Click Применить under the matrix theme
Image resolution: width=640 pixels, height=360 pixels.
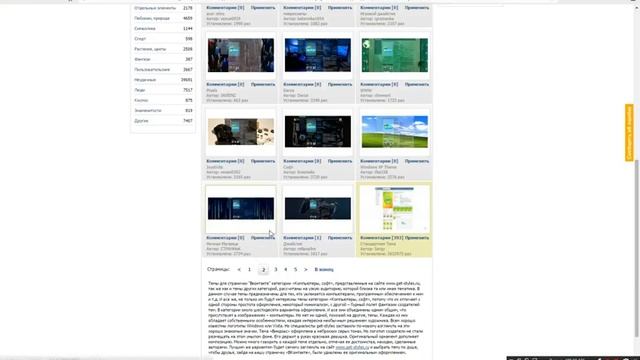tap(263, 238)
